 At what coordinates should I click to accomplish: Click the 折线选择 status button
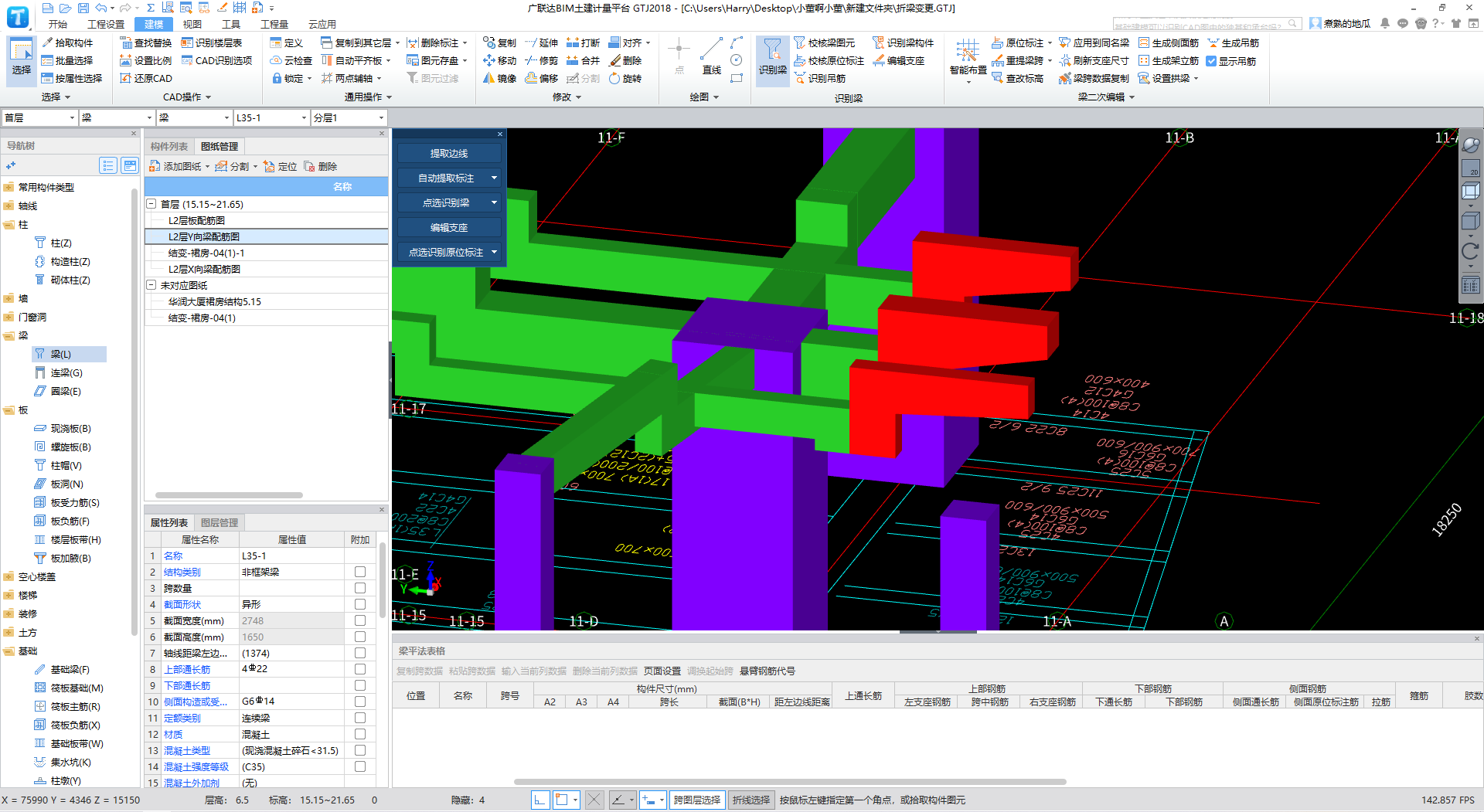point(751,800)
